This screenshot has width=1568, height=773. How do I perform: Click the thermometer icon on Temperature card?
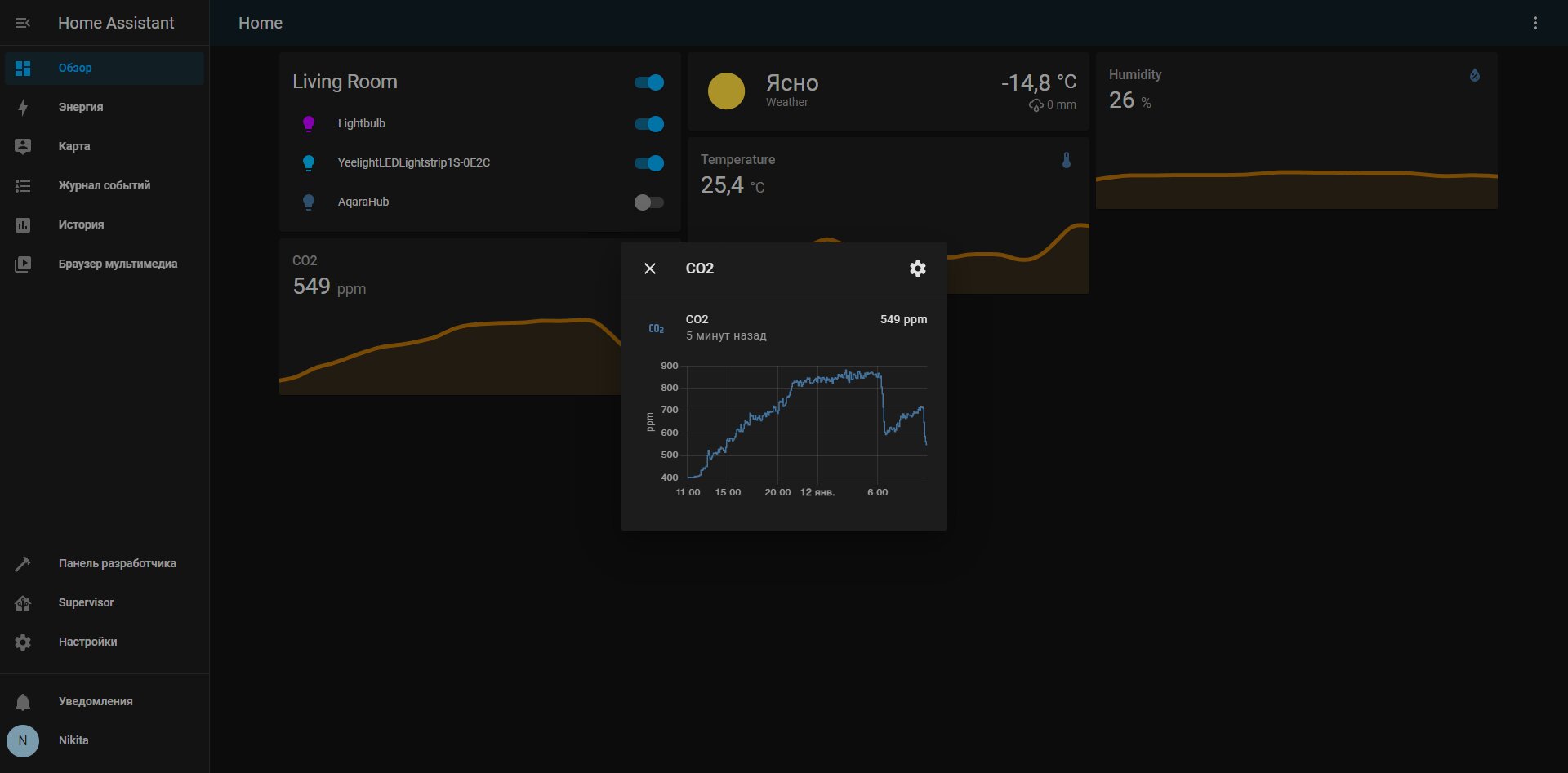1066,160
